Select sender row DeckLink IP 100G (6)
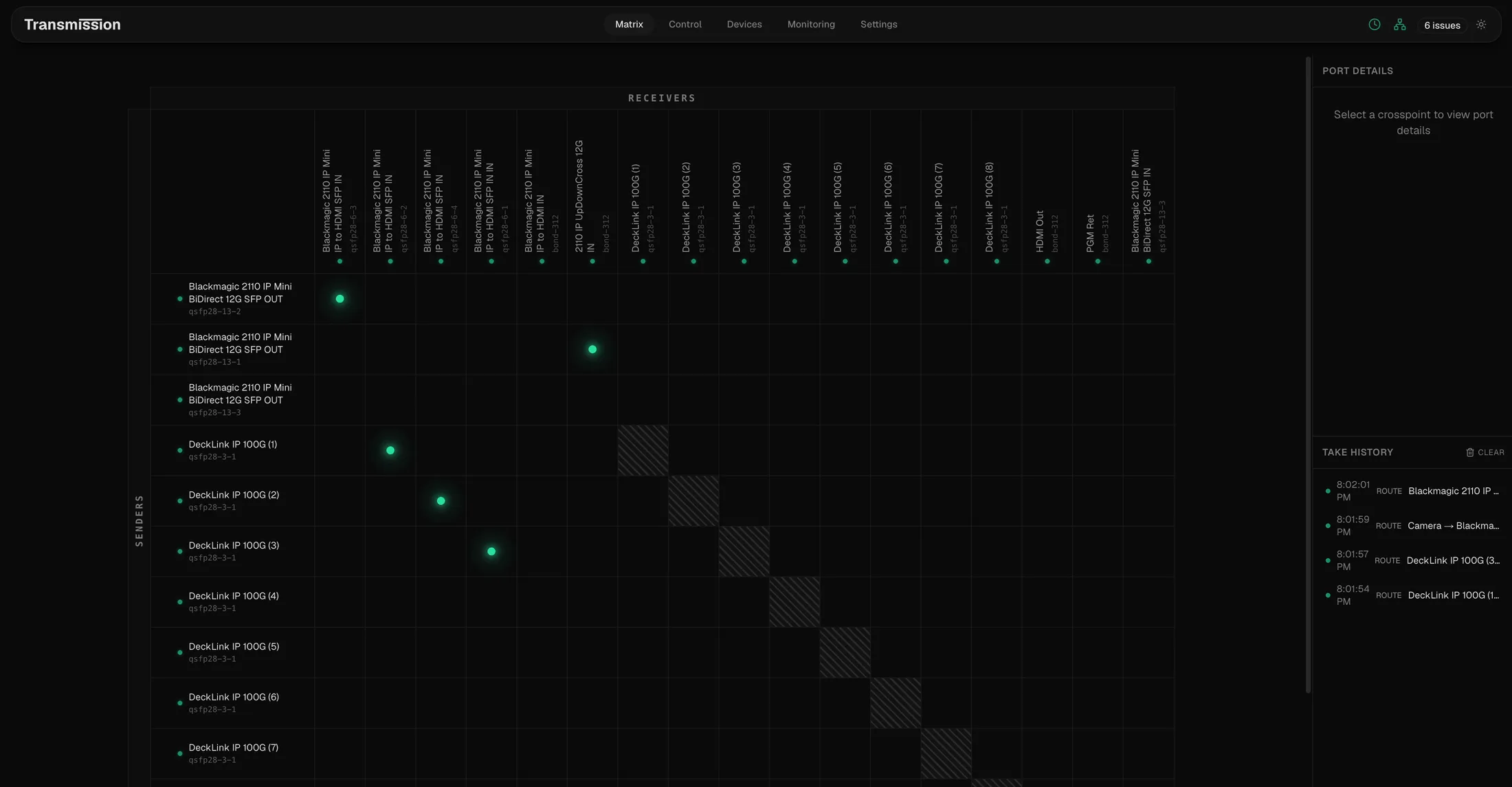1512x787 pixels. 233,703
